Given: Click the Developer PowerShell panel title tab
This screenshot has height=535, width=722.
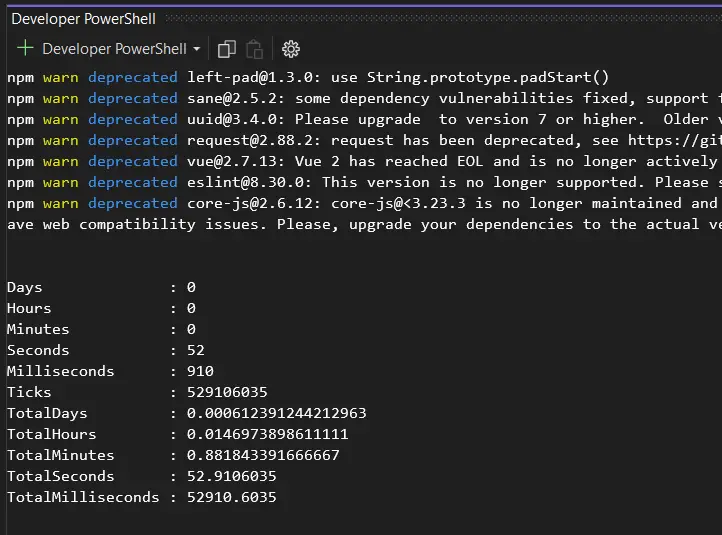Looking at the screenshot, I should click(x=83, y=19).
